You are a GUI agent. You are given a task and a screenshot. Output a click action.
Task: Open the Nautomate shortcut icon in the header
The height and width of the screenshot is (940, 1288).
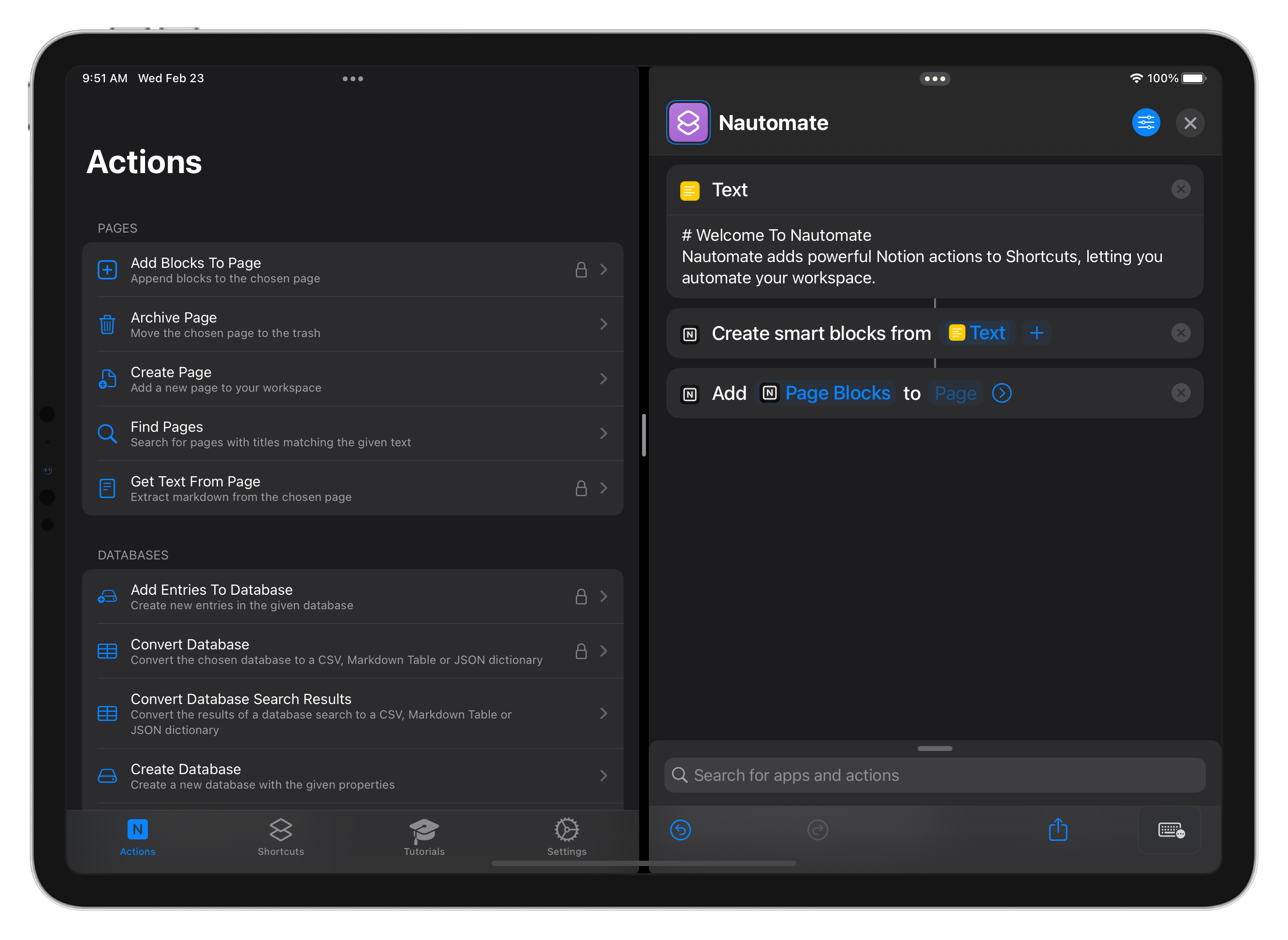(688, 122)
